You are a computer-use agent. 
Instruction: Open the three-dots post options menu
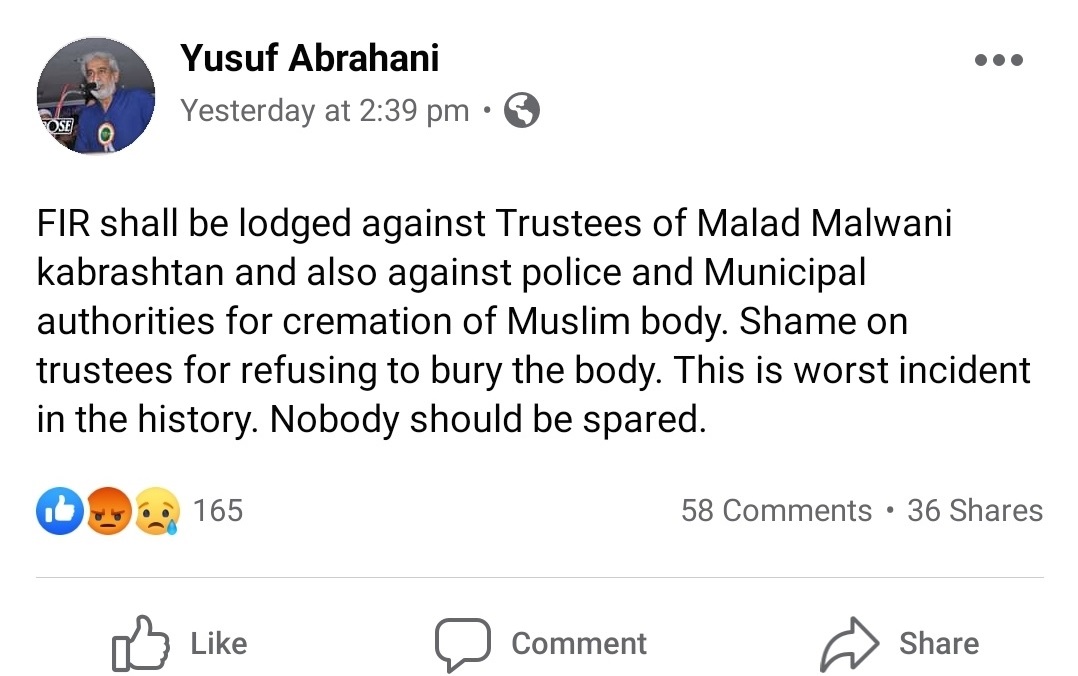click(x=998, y=60)
